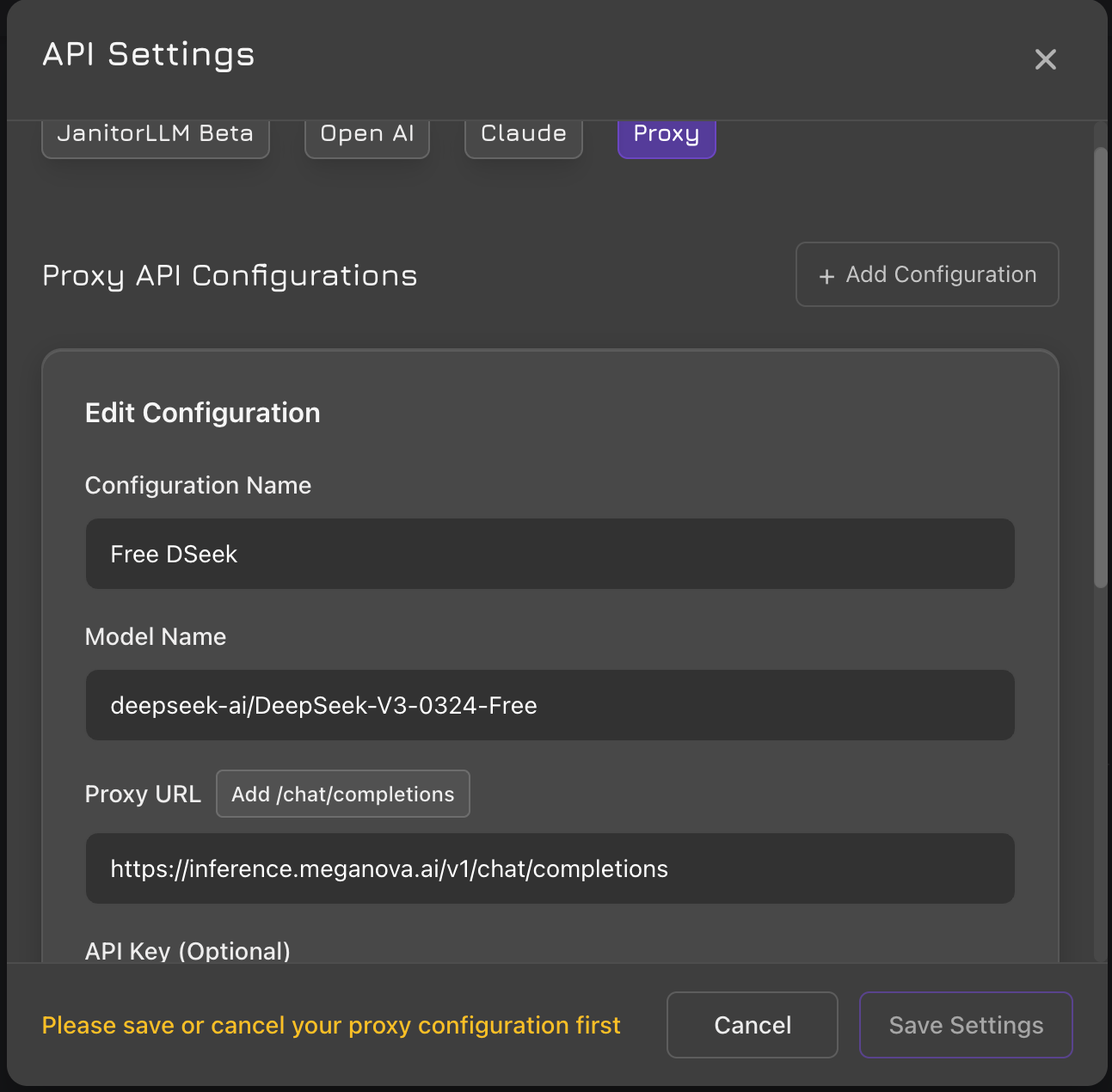Click the Add Configuration button
Image resolution: width=1112 pixels, height=1092 pixels.
(x=926, y=274)
